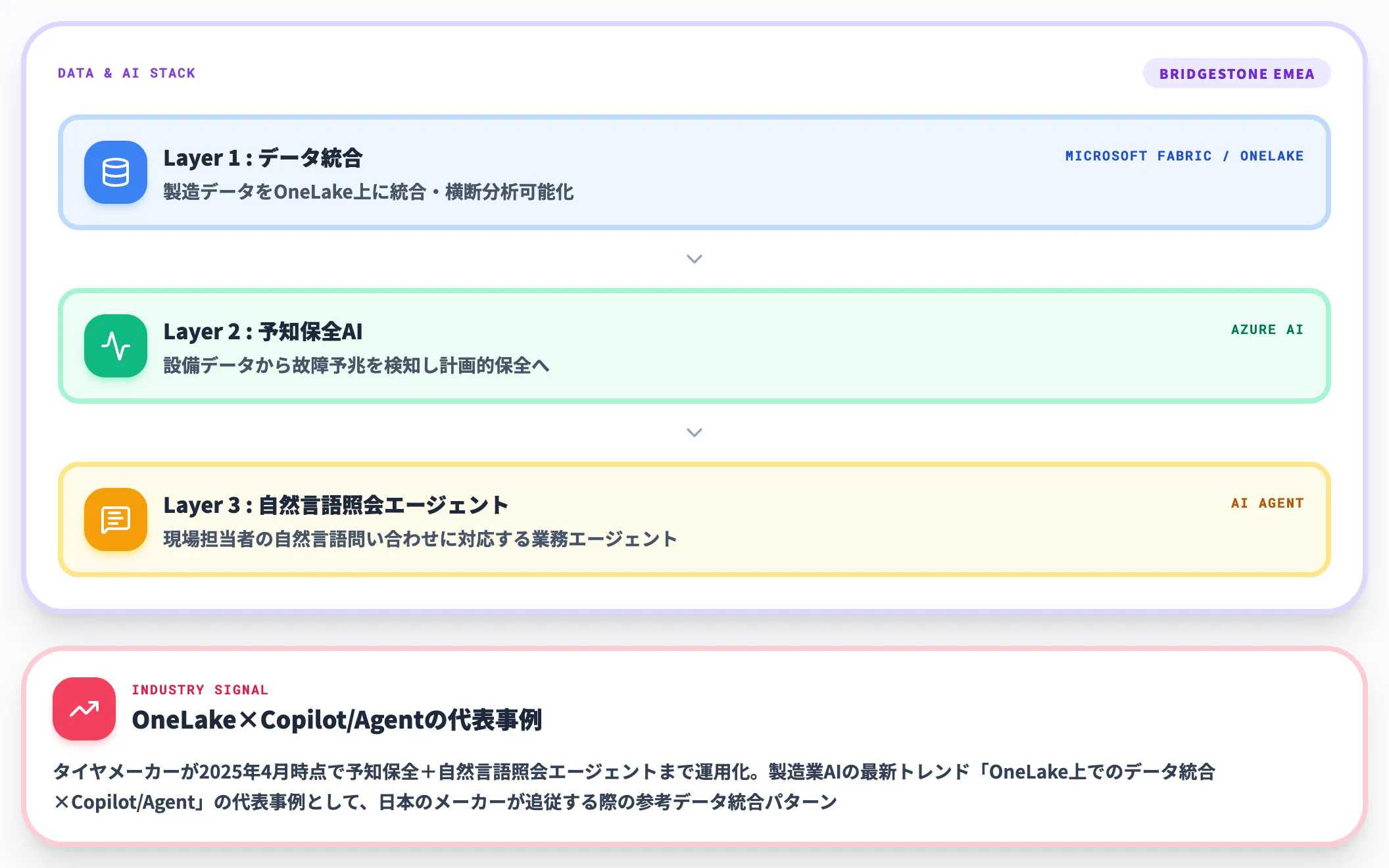Screen dimensions: 1389x868
Task: Click the AI AGENT tag
Action: pos(1267,503)
